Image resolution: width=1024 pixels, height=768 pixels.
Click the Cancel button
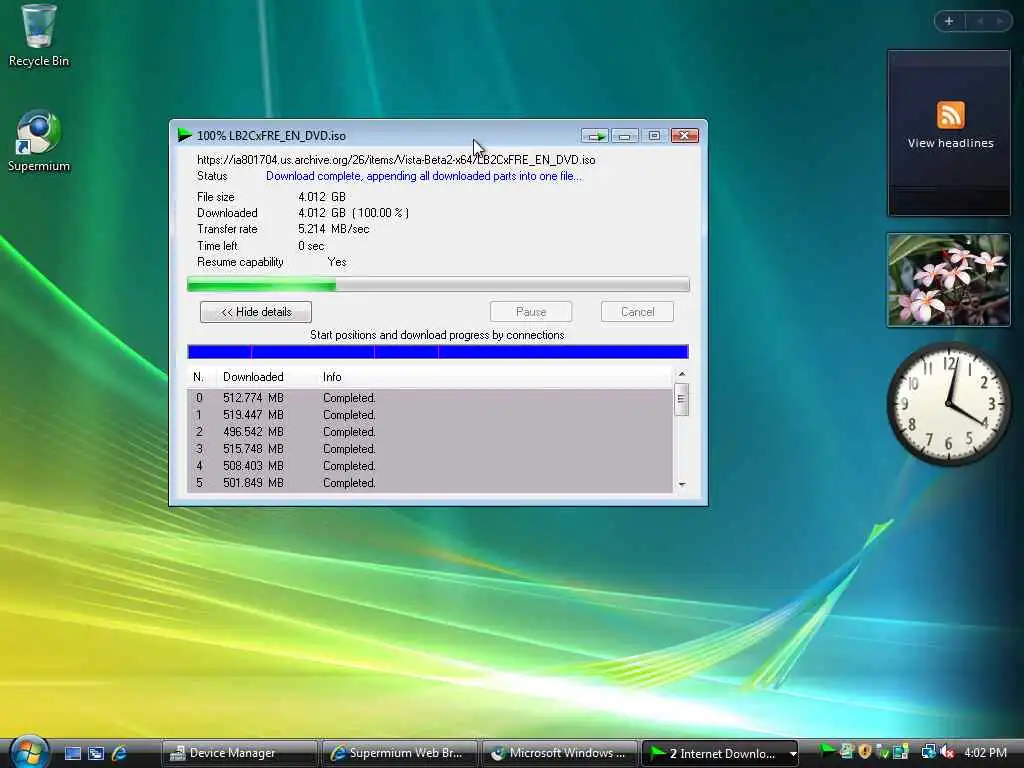pyautogui.click(x=637, y=312)
